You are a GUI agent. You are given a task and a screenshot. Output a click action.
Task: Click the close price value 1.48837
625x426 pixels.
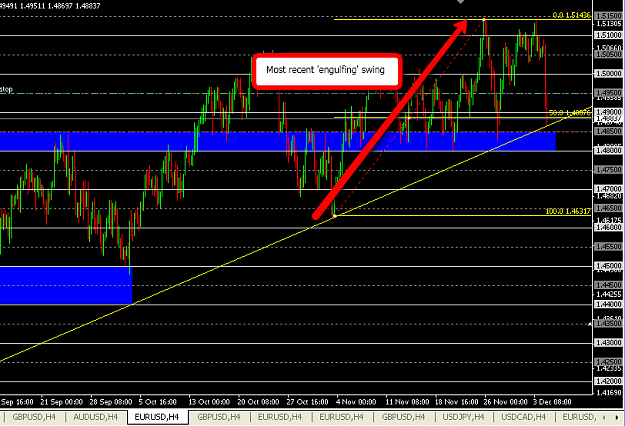[x=88, y=6]
